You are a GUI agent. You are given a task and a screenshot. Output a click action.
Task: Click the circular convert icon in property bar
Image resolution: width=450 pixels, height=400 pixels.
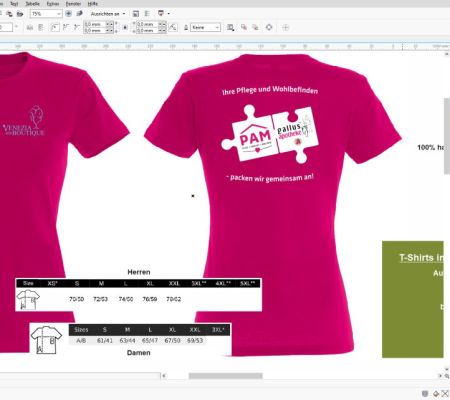[269, 27]
